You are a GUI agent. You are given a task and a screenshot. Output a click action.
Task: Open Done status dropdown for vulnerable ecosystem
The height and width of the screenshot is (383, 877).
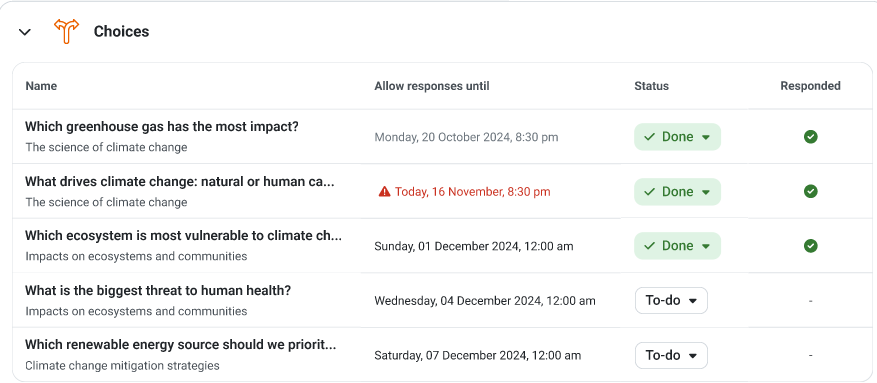tap(677, 246)
